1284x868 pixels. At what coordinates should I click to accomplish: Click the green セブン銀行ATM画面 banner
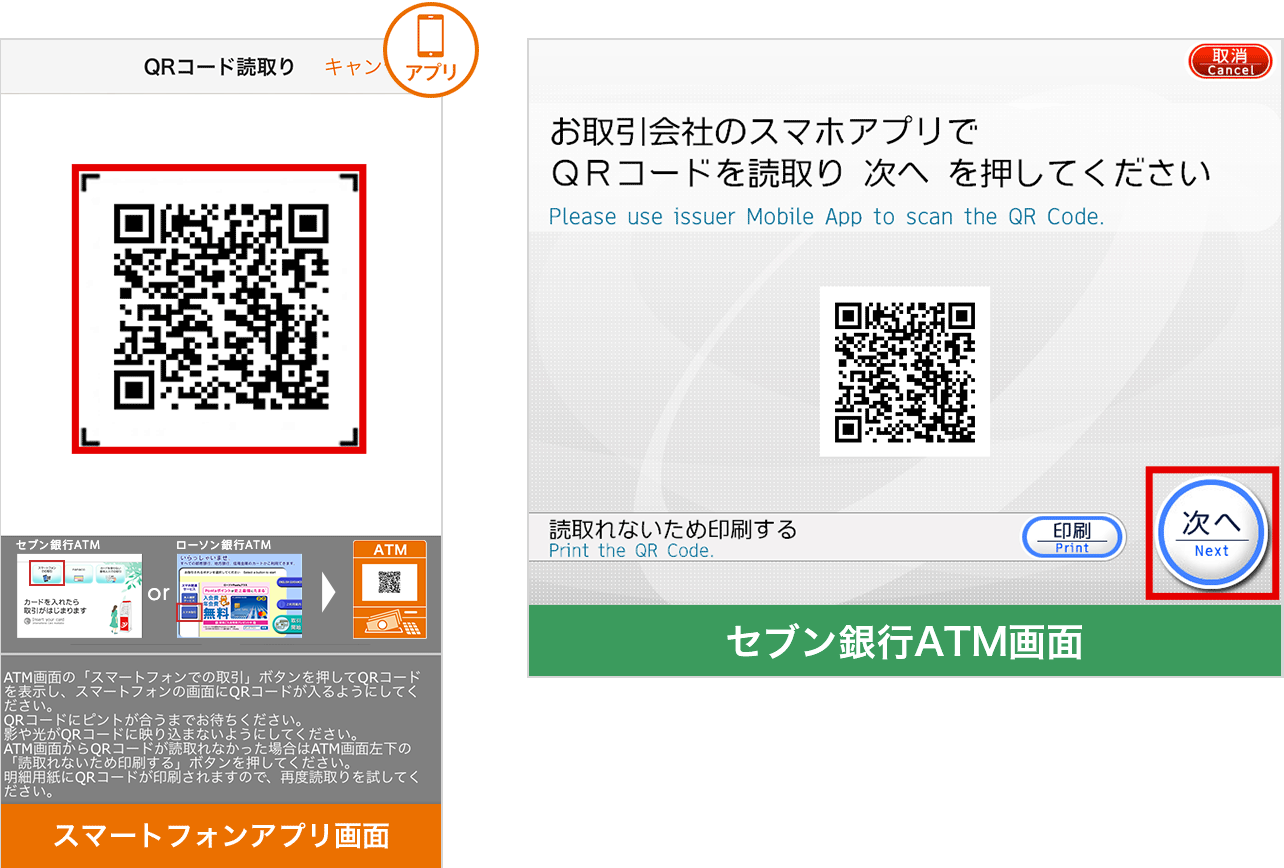point(903,640)
